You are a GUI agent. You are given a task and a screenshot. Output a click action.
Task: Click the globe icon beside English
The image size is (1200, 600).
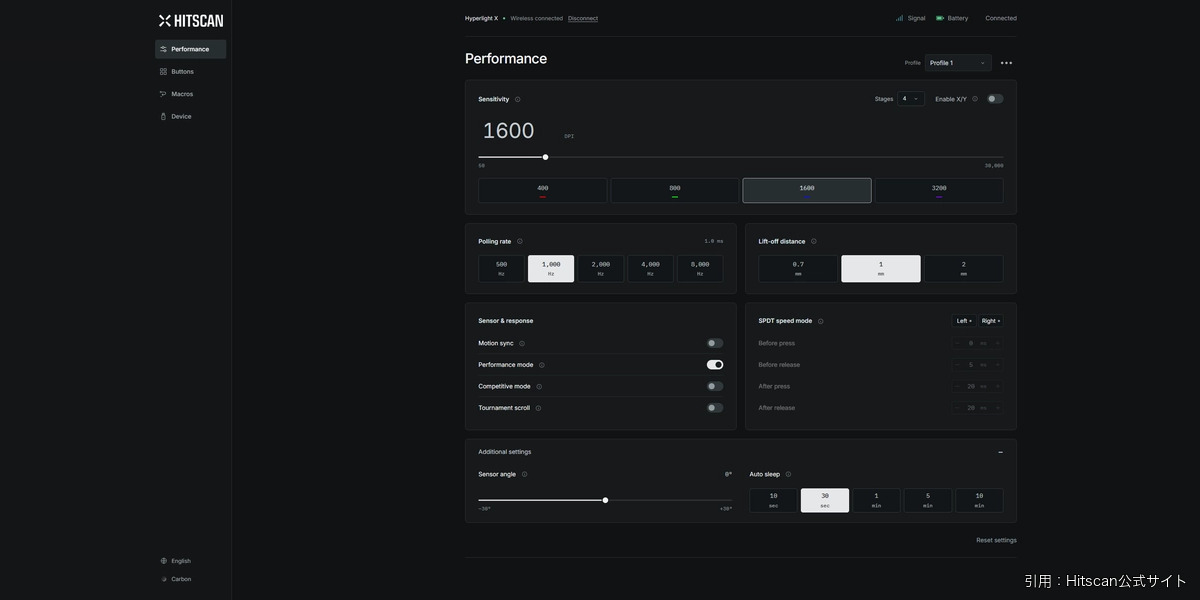[164, 561]
